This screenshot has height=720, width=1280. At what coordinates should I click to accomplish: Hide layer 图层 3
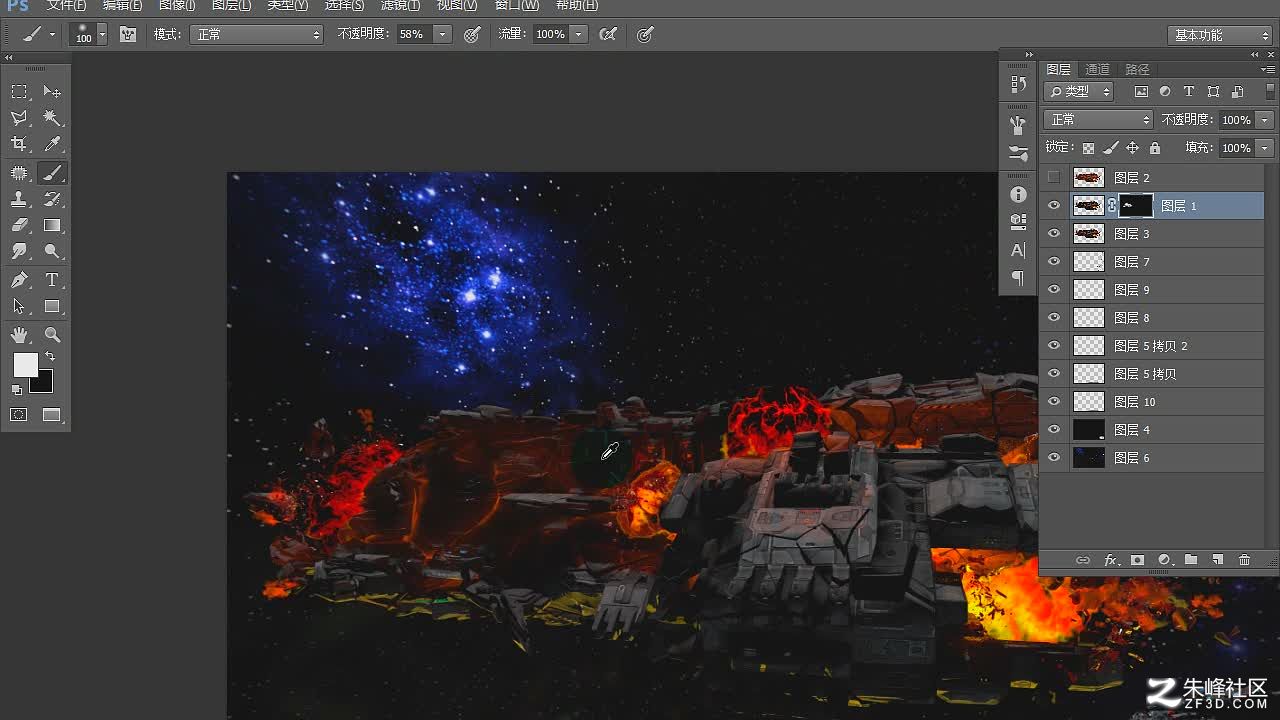click(x=1053, y=233)
